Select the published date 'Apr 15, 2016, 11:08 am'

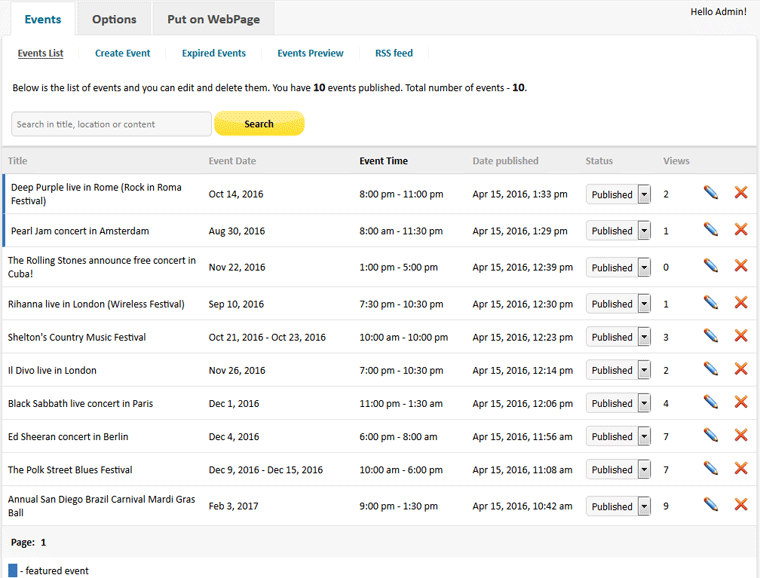(522, 470)
